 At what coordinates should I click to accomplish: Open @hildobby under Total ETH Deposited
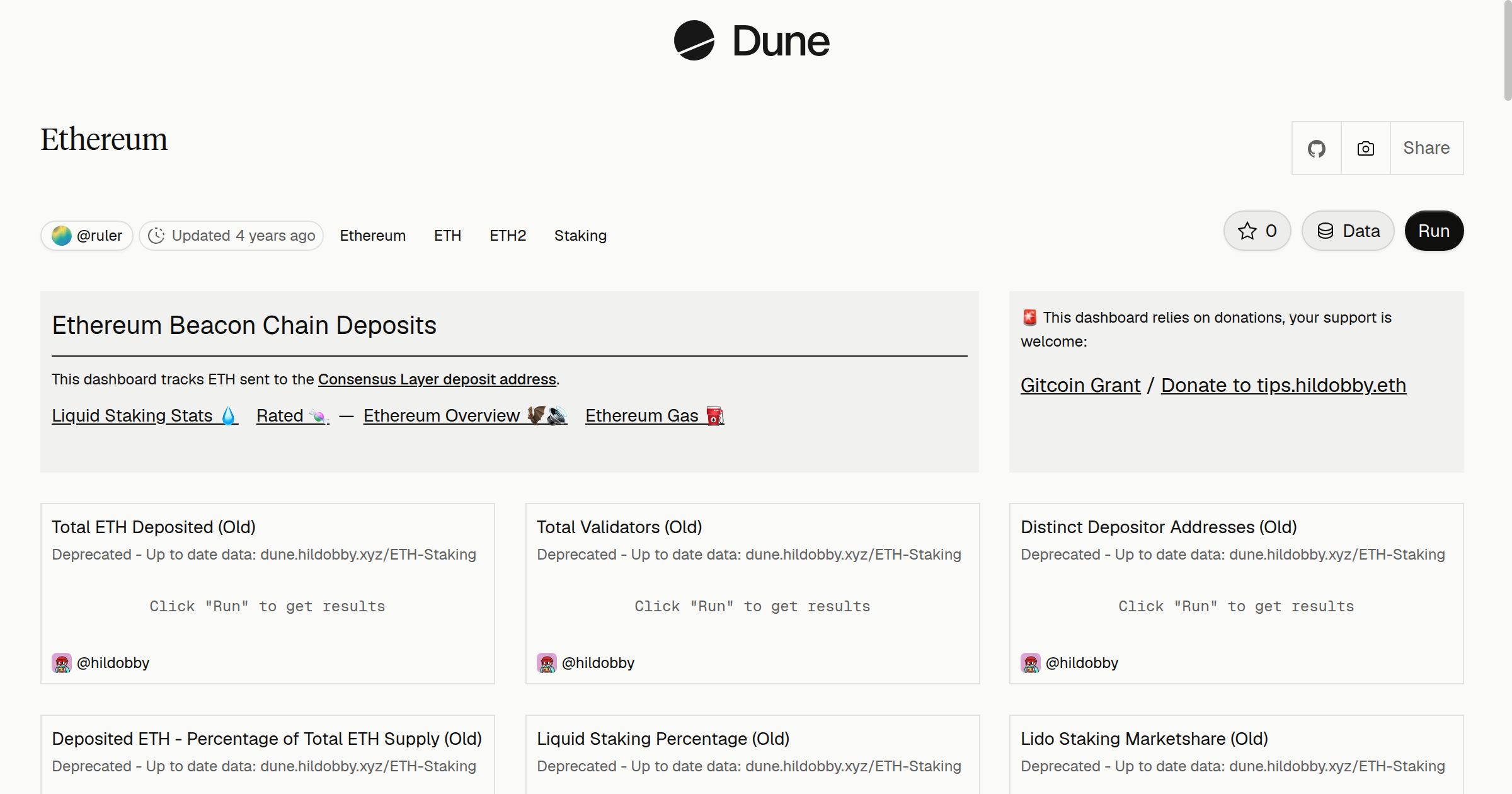point(113,663)
